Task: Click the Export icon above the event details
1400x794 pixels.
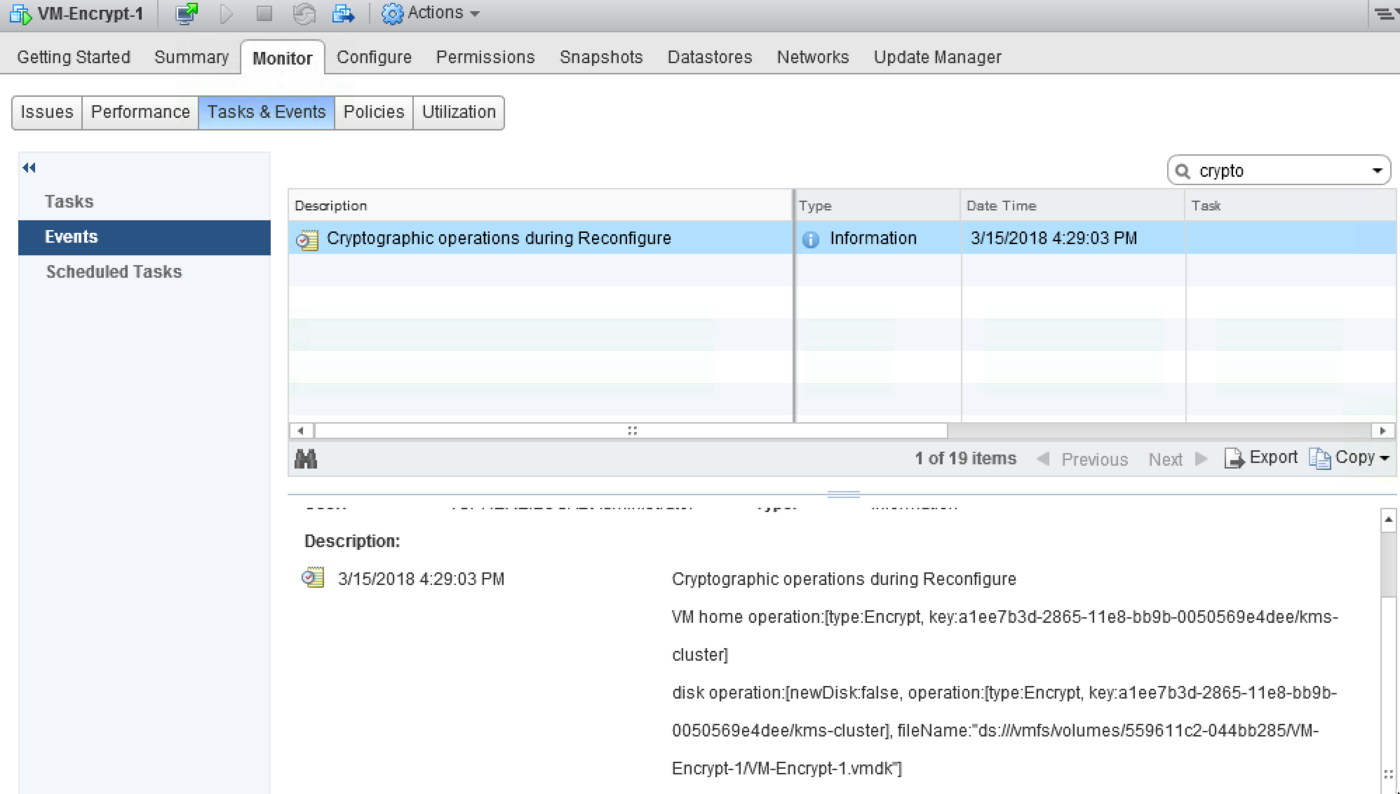Action: tap(1262, 457)
